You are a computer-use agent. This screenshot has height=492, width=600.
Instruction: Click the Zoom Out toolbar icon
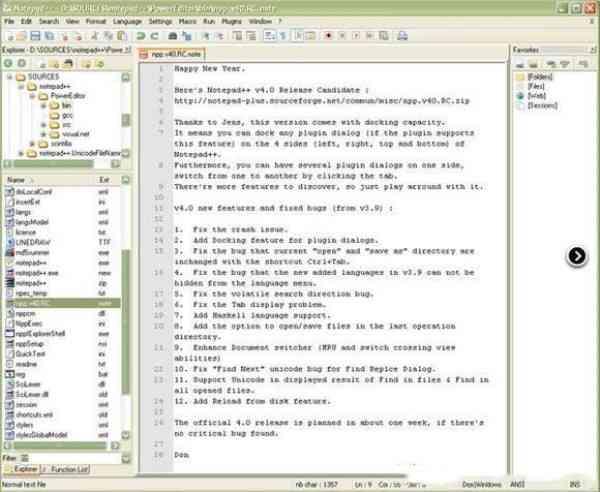(220, 36)
